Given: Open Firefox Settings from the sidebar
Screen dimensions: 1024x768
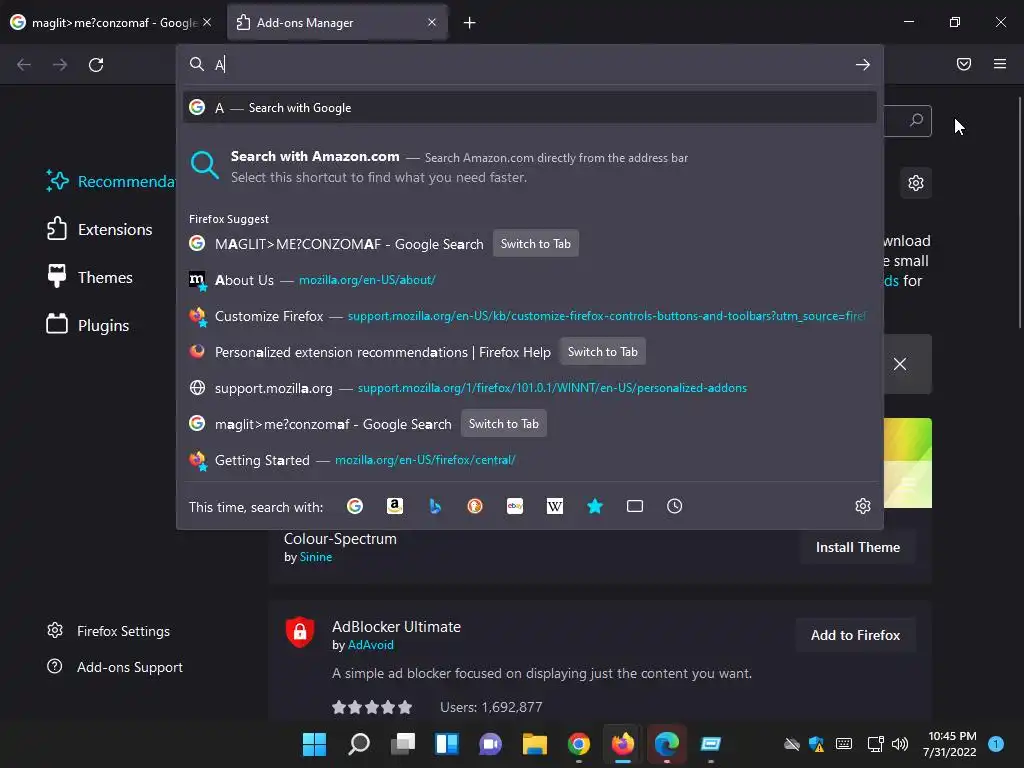Looking at the screenshot, I should pyautogui.click(x=108, y=631).
